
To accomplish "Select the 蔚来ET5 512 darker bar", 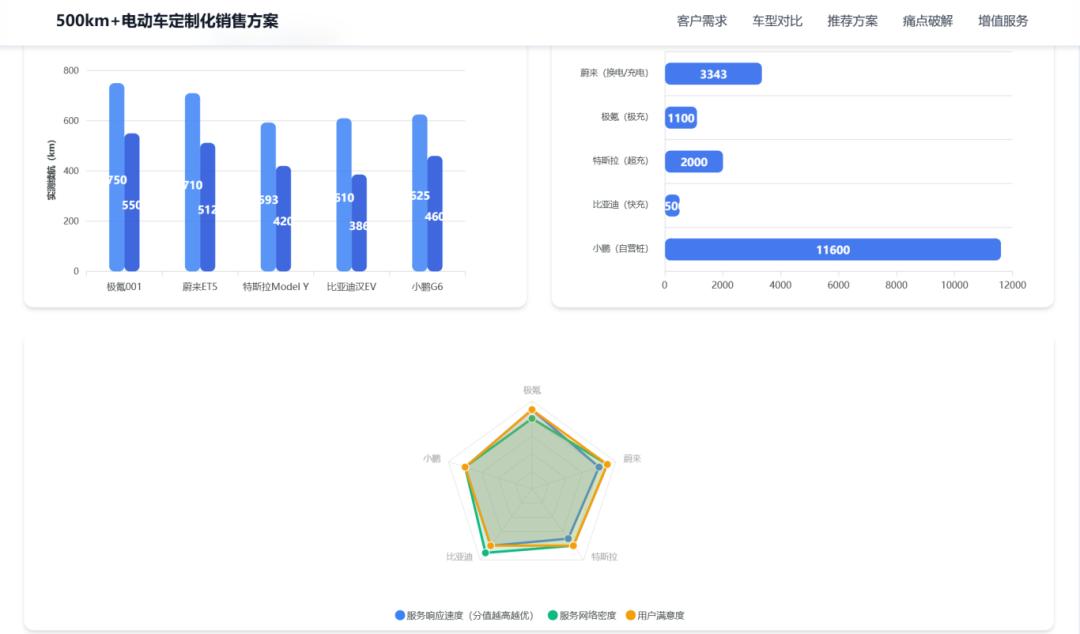I will [207, 207].
